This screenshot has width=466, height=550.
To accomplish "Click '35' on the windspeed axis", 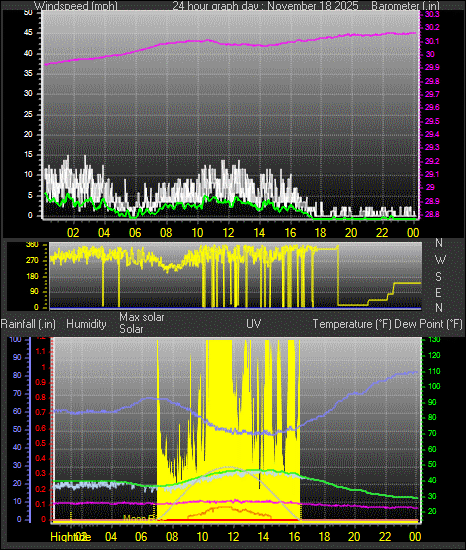I will click(28, 73).
